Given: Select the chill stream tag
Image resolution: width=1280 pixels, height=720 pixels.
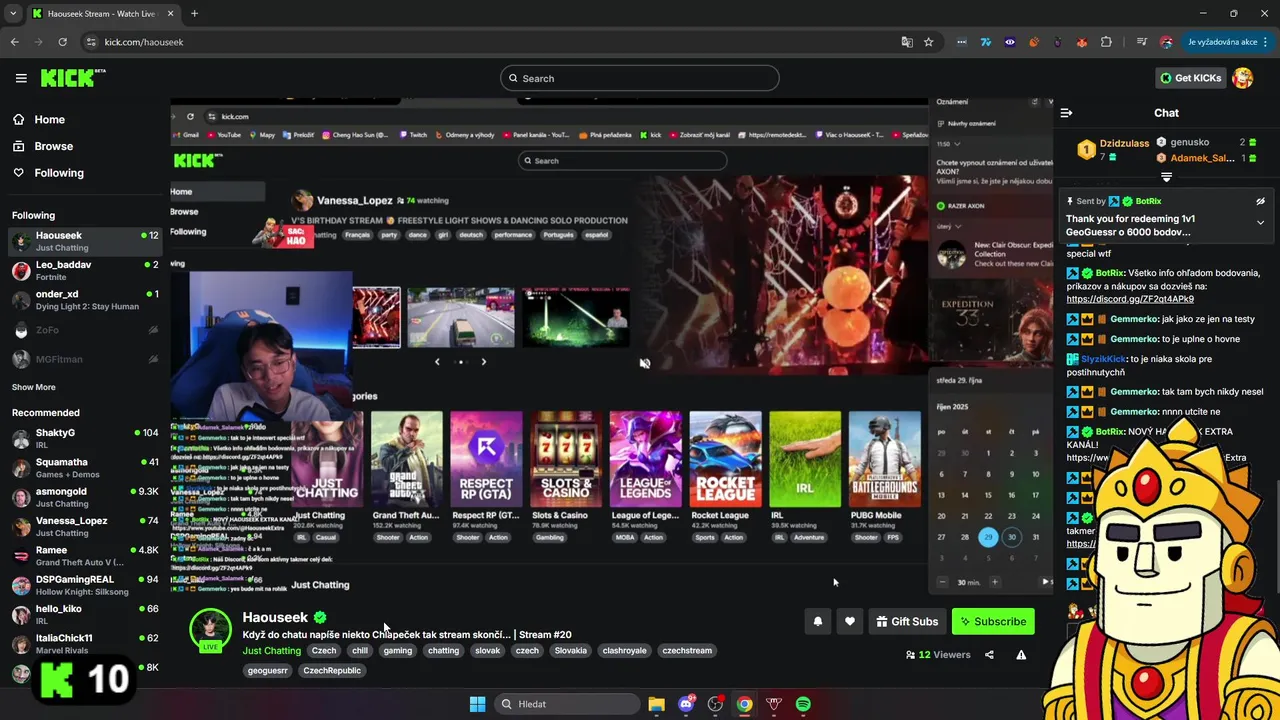Looking at the screenshot, I should tap(360, 650).
